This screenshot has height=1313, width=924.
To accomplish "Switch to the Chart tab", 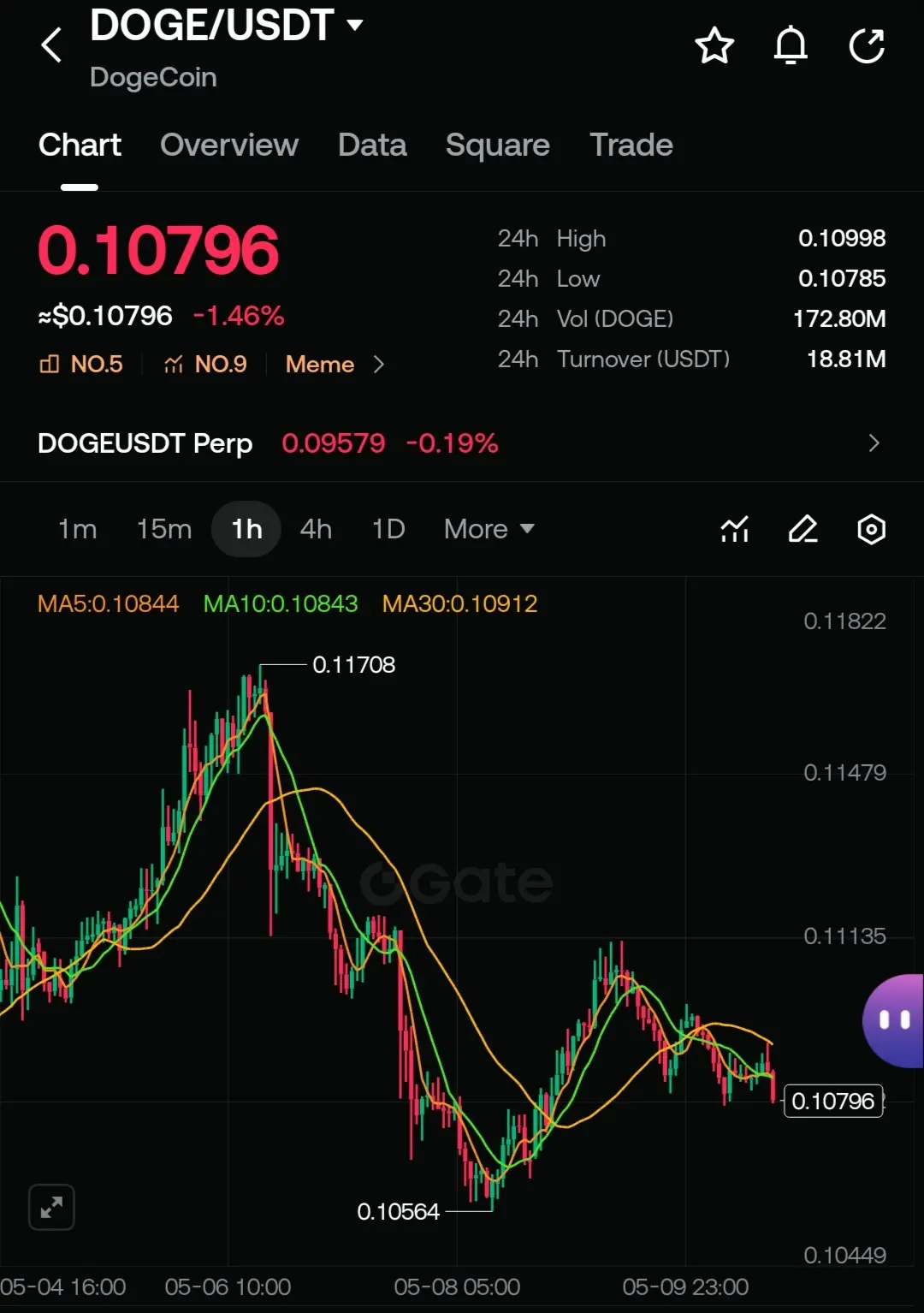I will [x=80, y=145].
